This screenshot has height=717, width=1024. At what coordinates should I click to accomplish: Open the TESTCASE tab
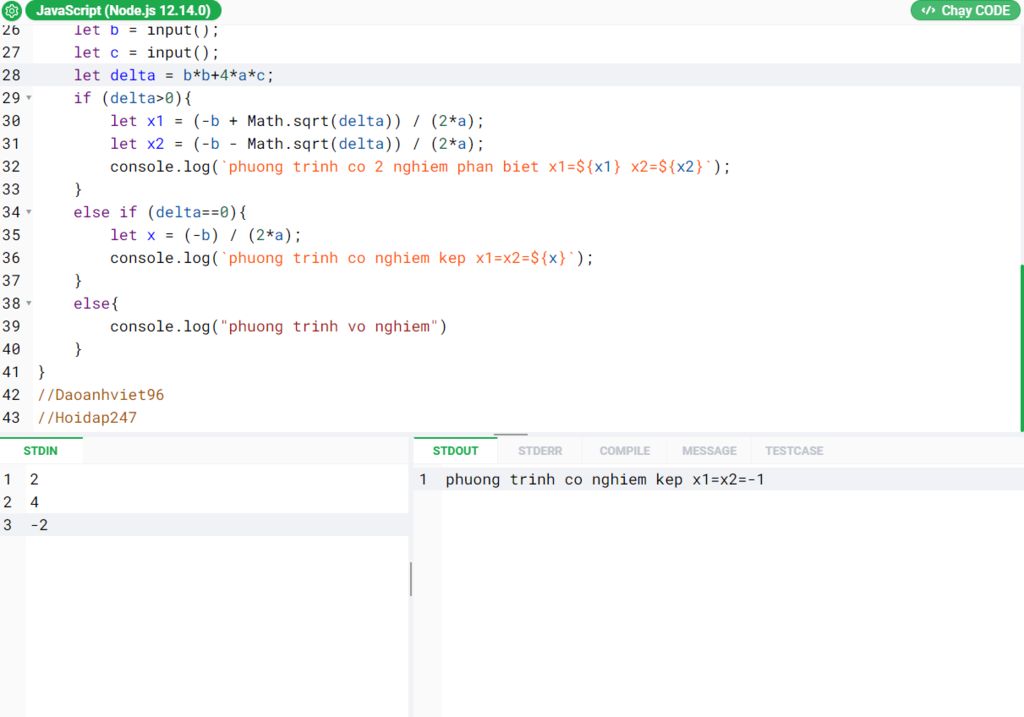794,451
